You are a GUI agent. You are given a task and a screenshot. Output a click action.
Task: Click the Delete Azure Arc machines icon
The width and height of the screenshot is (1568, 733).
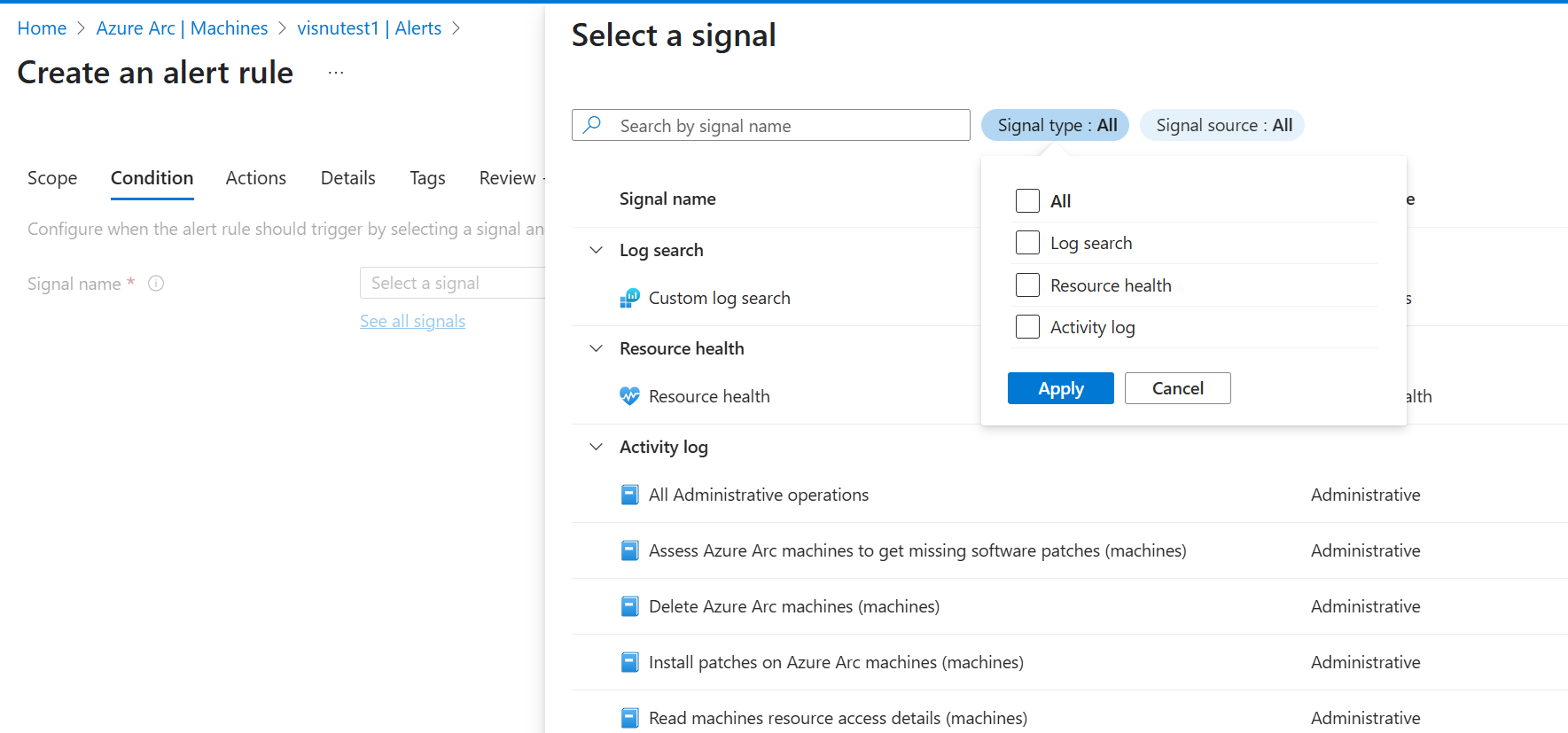(629, 606)
